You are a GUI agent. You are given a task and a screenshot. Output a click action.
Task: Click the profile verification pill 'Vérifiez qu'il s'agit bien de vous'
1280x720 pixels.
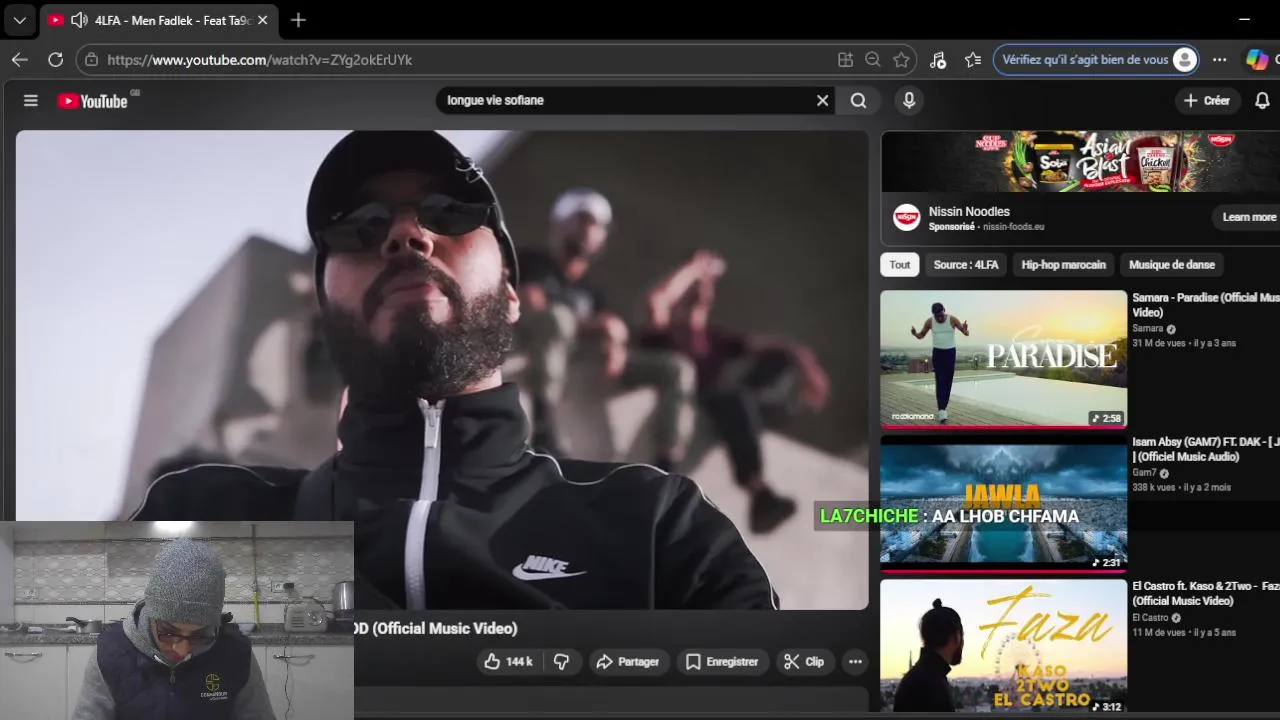point(1097,60)
